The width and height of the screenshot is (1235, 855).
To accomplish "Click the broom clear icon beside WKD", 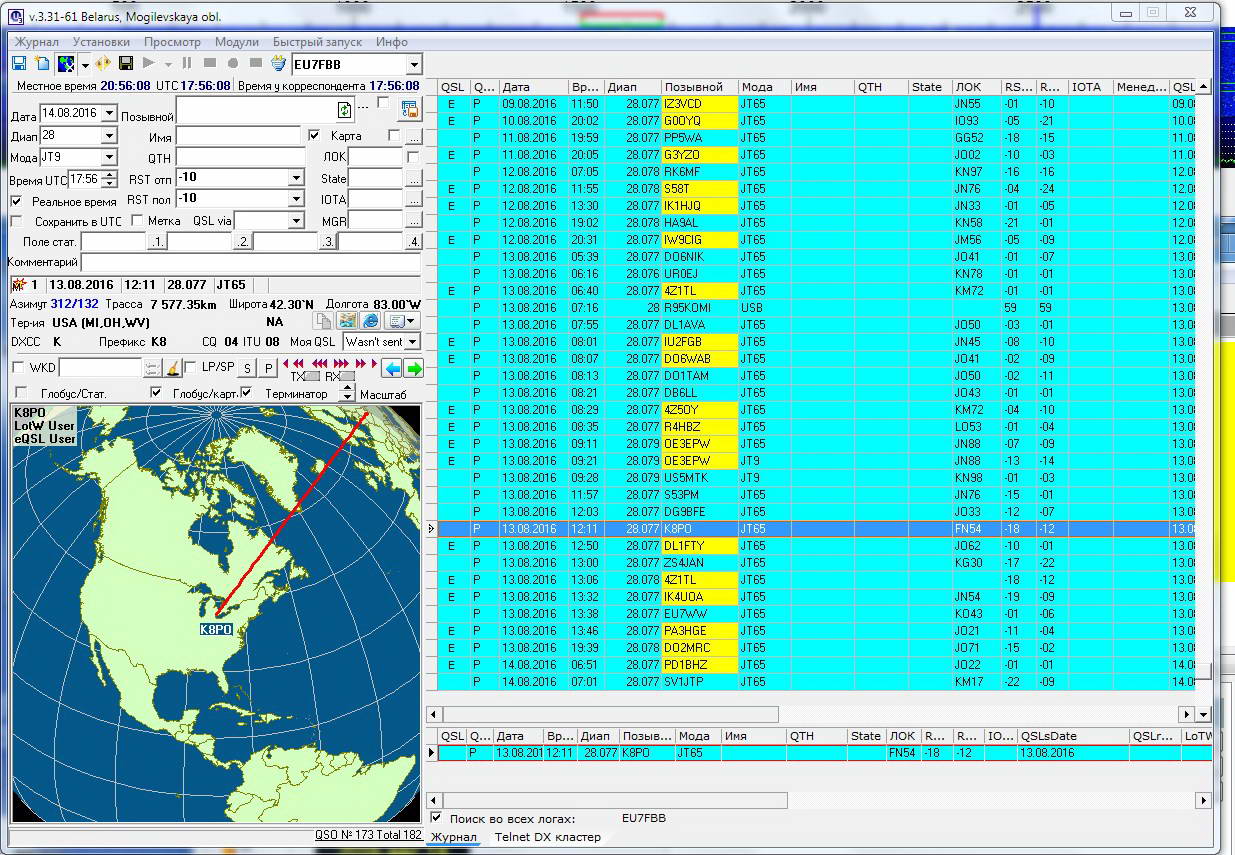I will [x=173, y=368].
